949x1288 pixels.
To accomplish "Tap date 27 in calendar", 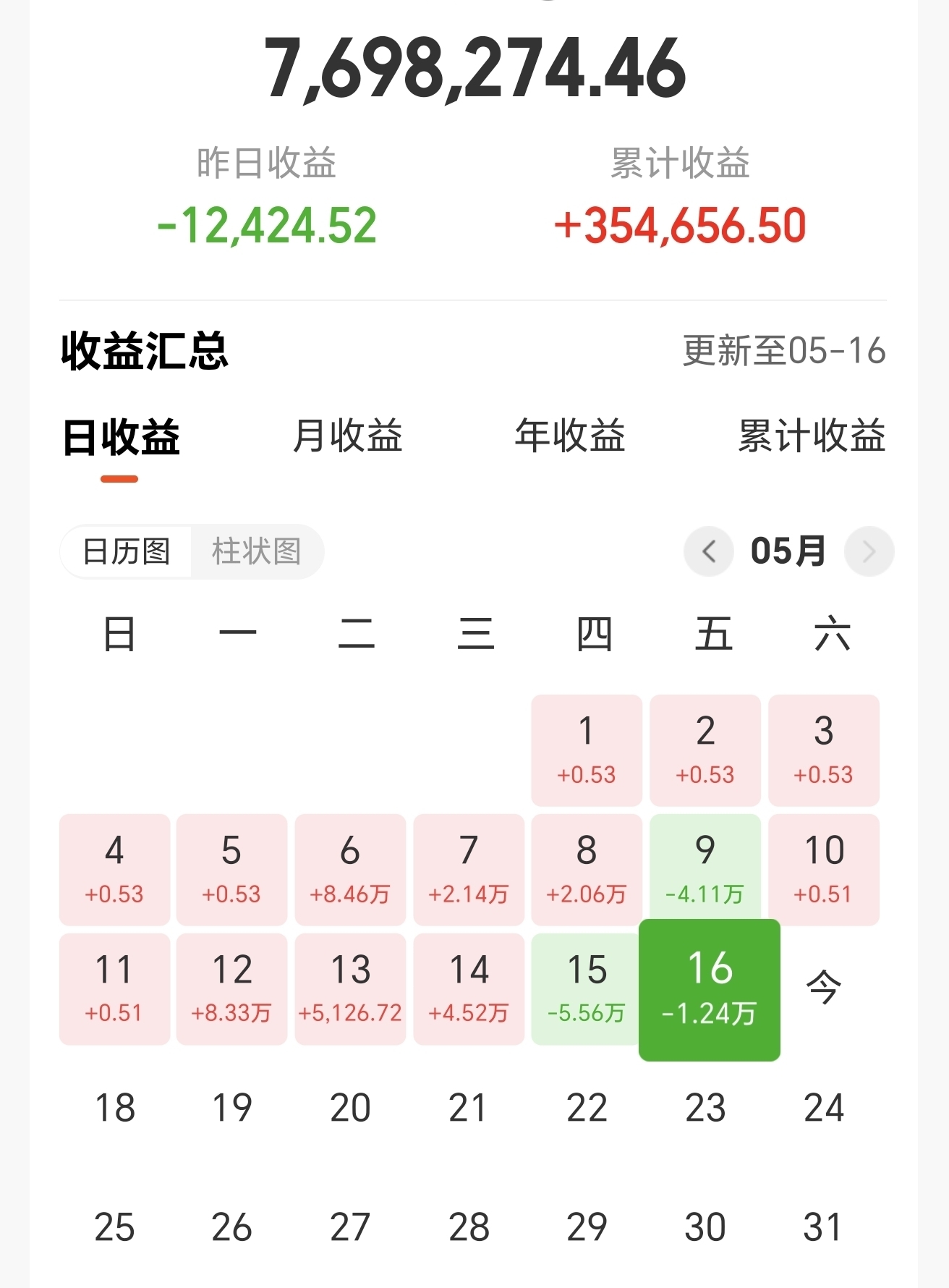I will [x=350, y=1227].
